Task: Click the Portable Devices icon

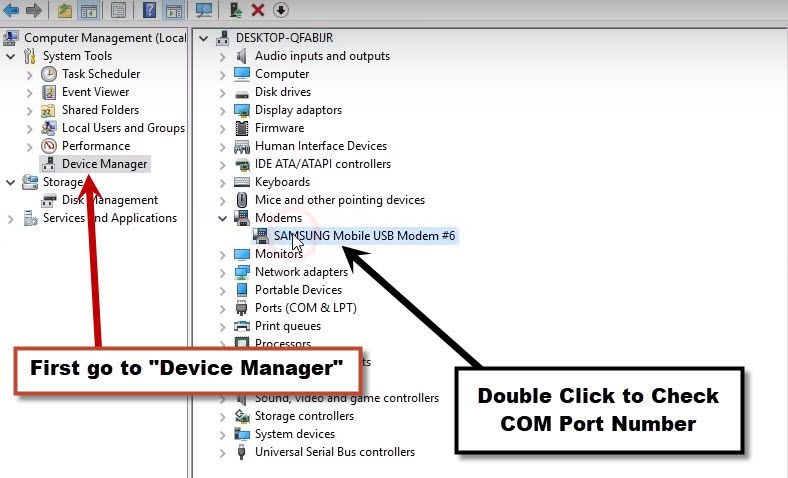Action: click(x=242, y=290)
